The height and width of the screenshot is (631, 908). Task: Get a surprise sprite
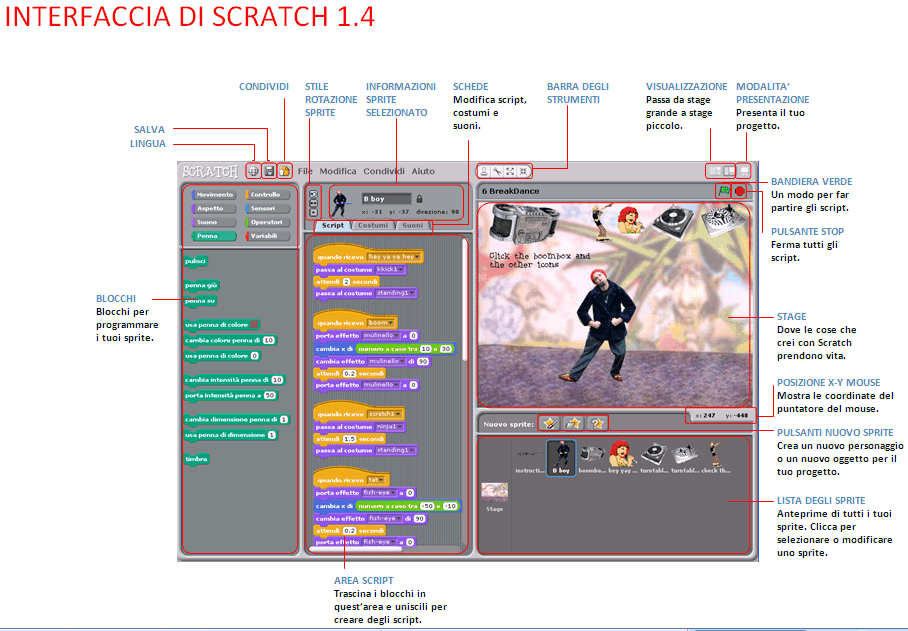click(596, 423)
